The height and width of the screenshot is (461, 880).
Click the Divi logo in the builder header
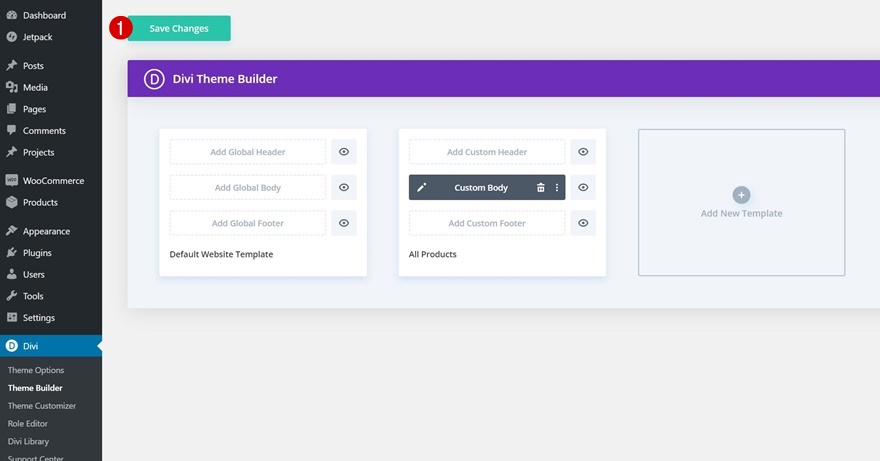(x=154, y=79)
